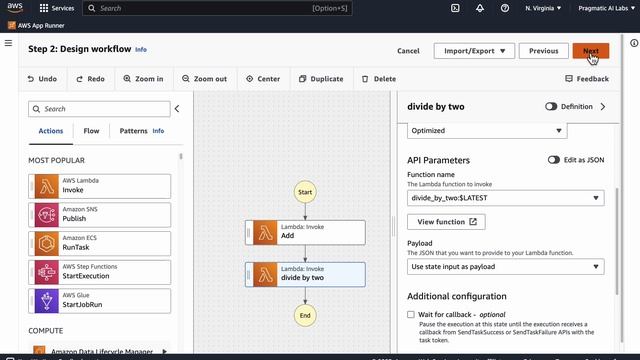
Task: Click the divide by two Lambda icon
Action: click(x=265, y=275)
